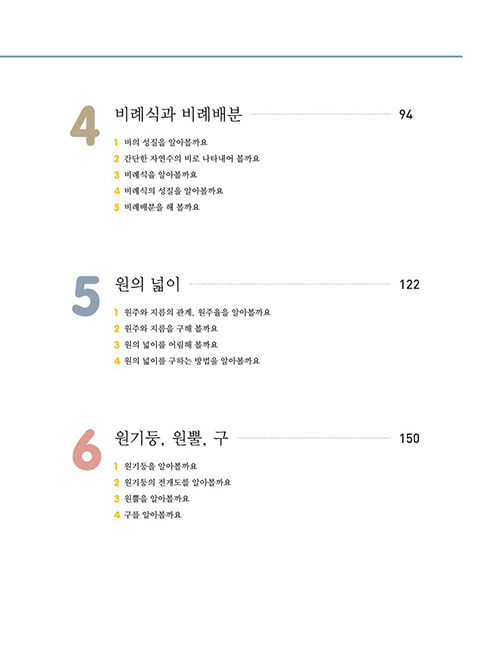Click the large blue chapter number 5
This screenshot has width=500, height=666.
coord(86,296)
